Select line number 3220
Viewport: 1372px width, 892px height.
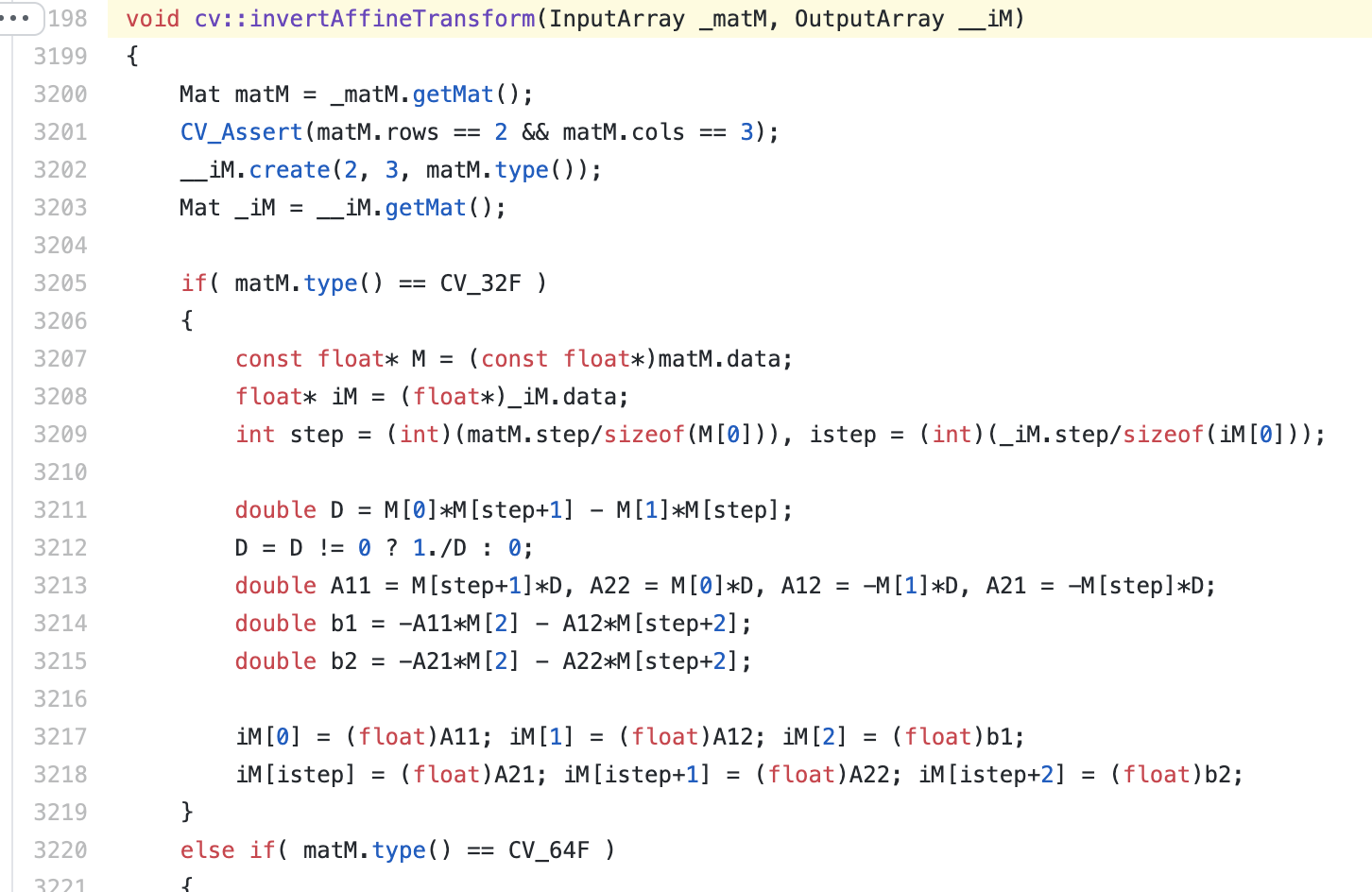point(60,849)
